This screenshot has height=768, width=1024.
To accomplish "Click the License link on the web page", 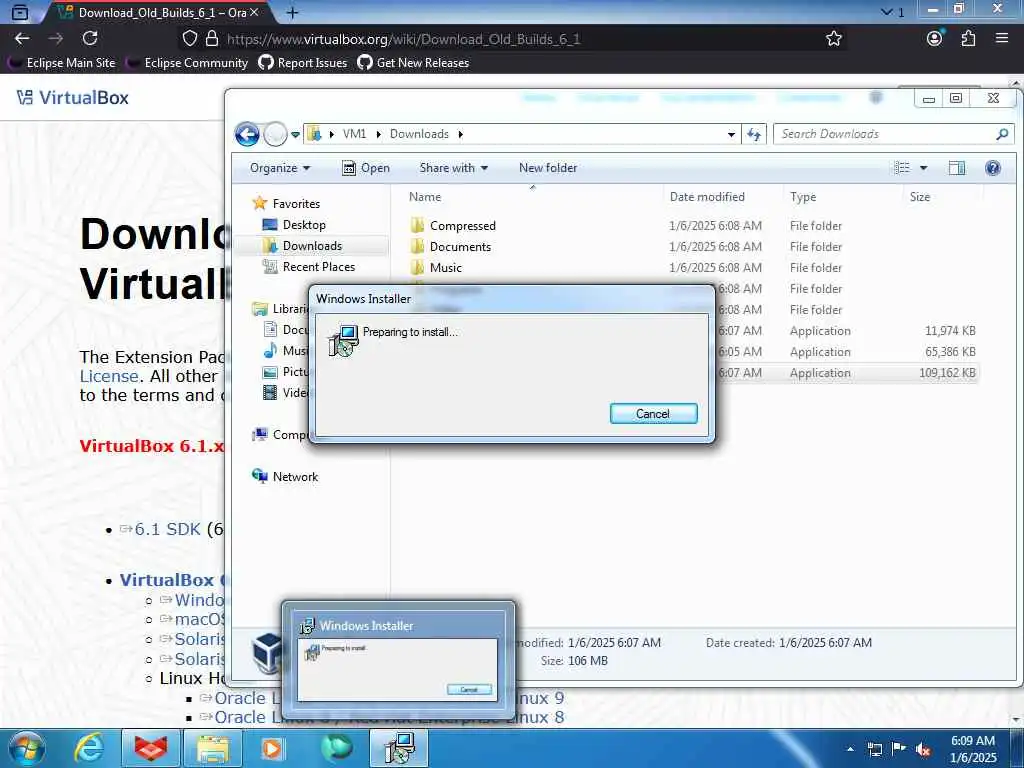I will click(x=108, y=376).
